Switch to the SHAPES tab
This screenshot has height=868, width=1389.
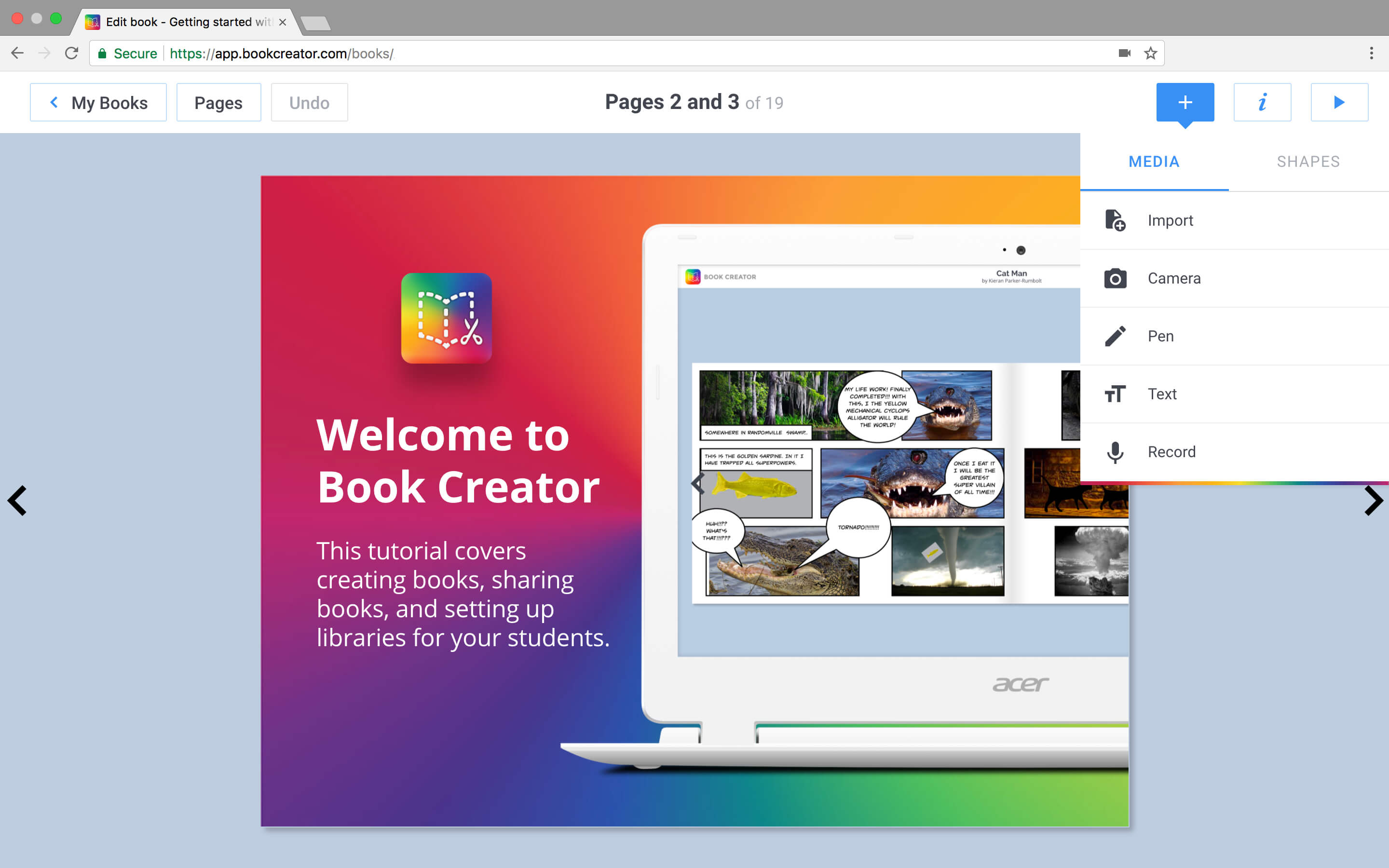(x=1307, y=162)
